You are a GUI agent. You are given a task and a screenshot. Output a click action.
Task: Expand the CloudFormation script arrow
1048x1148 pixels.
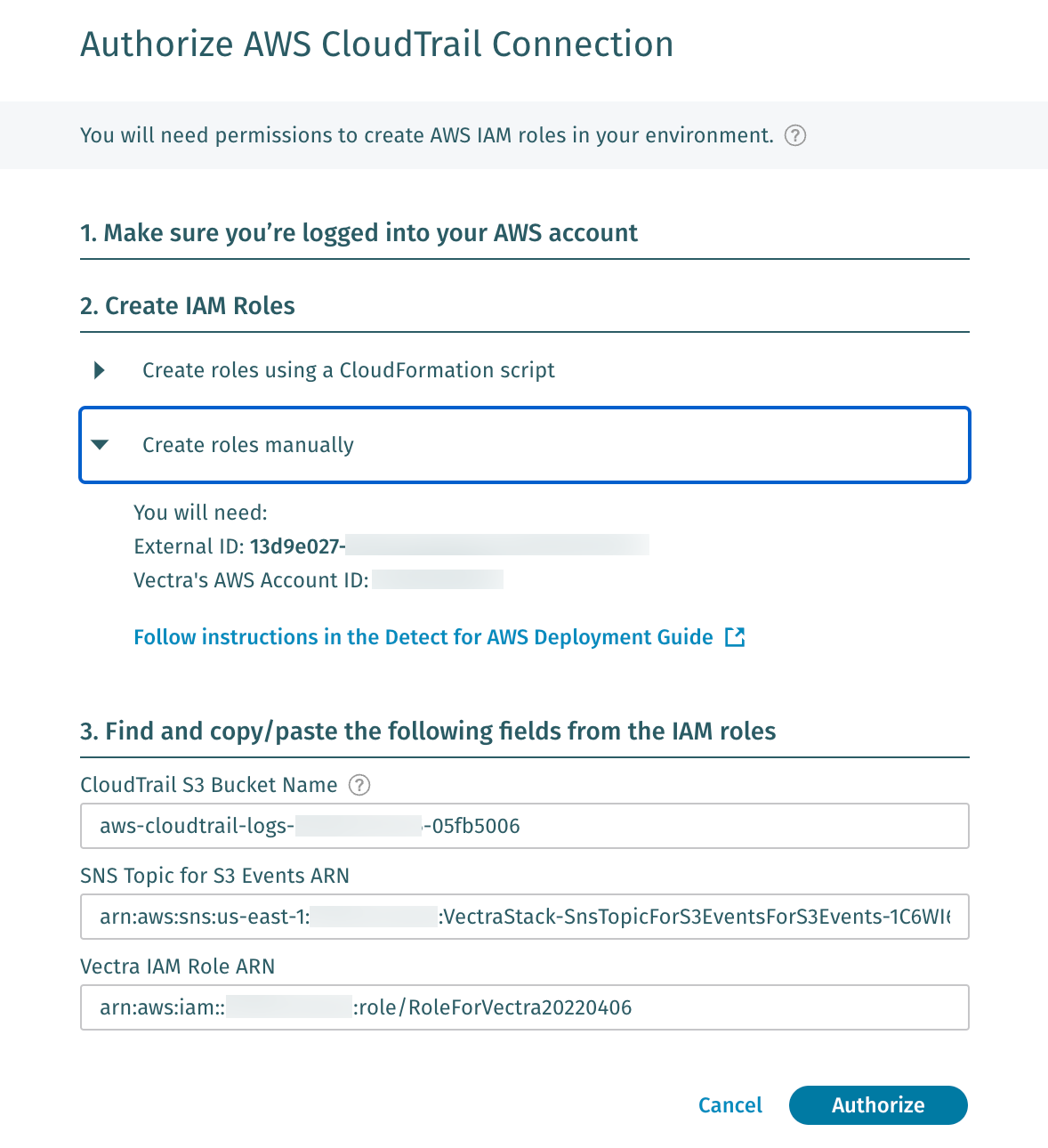(x=100, y=370)
